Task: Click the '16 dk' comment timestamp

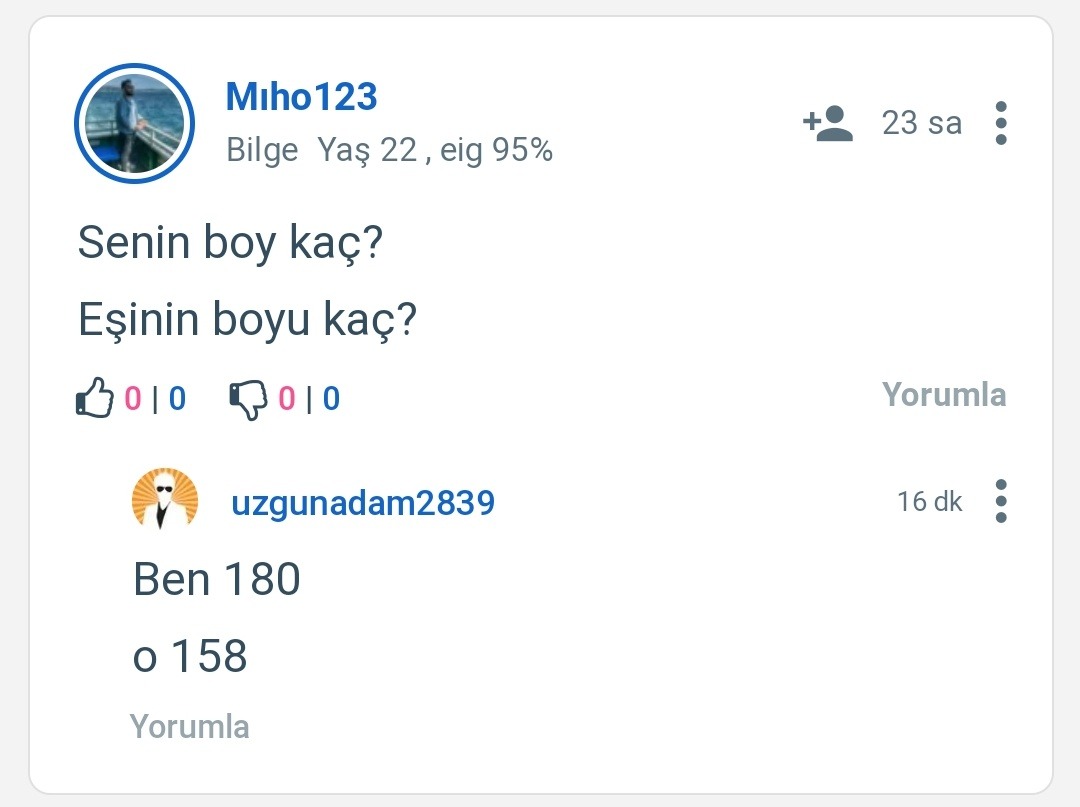Action: tap(929, 501)
